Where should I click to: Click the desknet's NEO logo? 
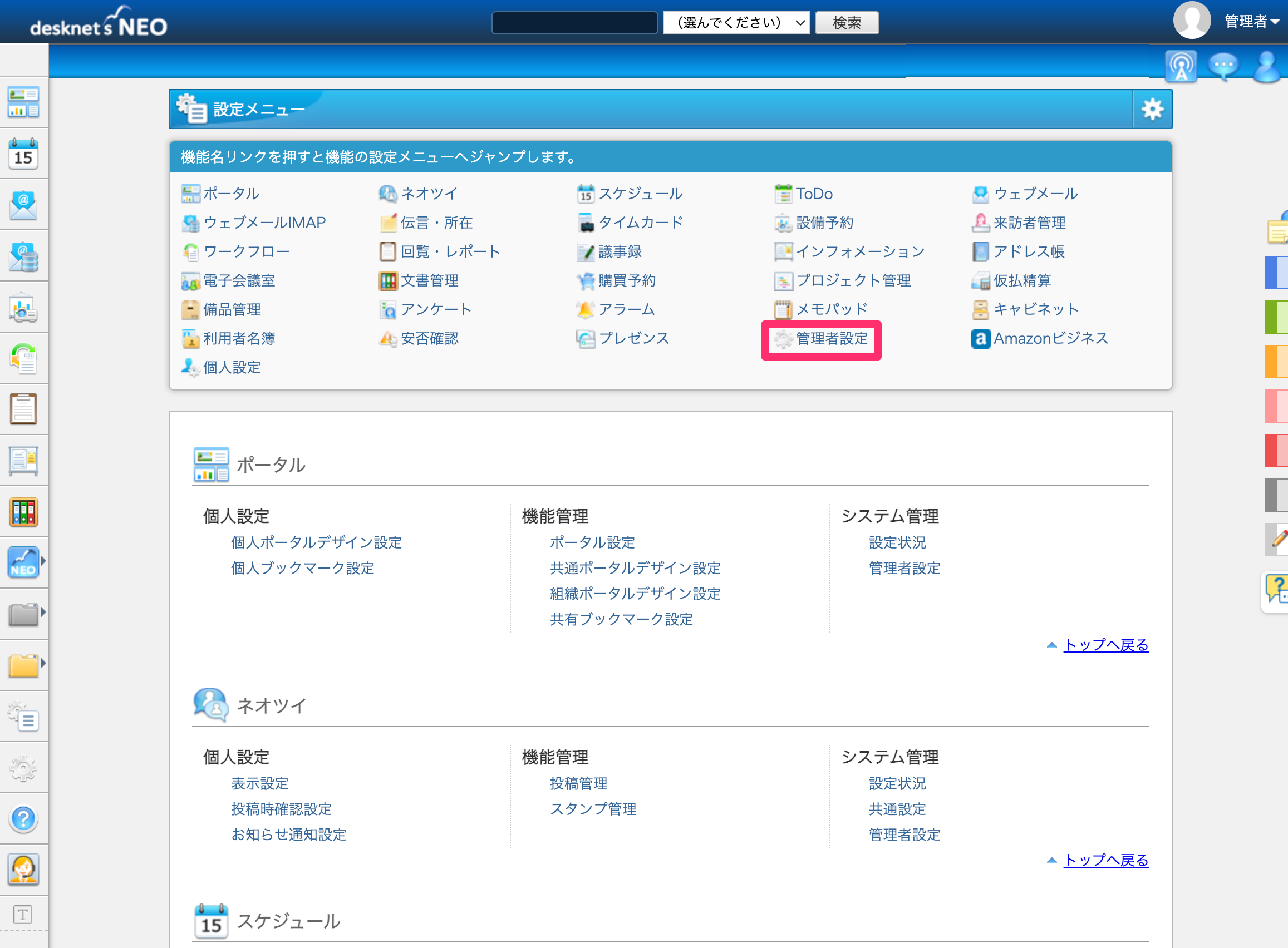98,23
